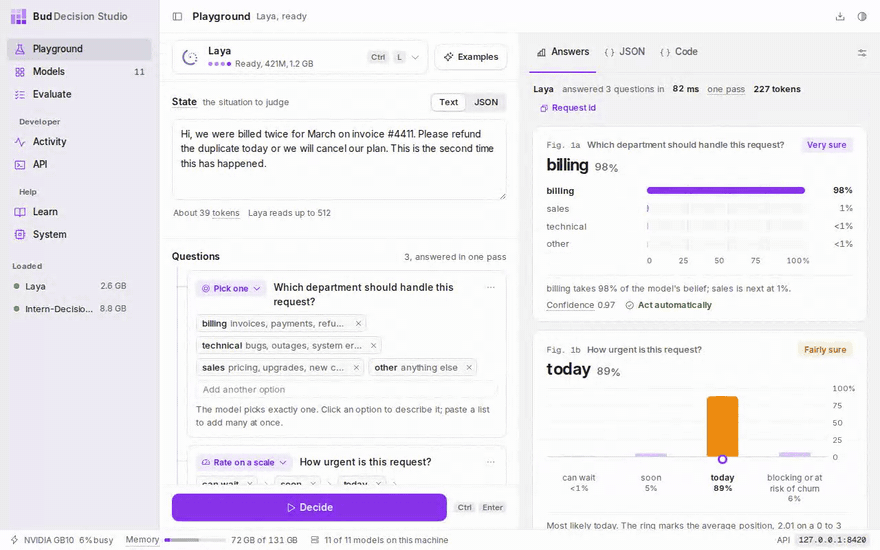880x550 pixels.
Task: Click the answers settings sliders icon
Action: pos(862,53)
